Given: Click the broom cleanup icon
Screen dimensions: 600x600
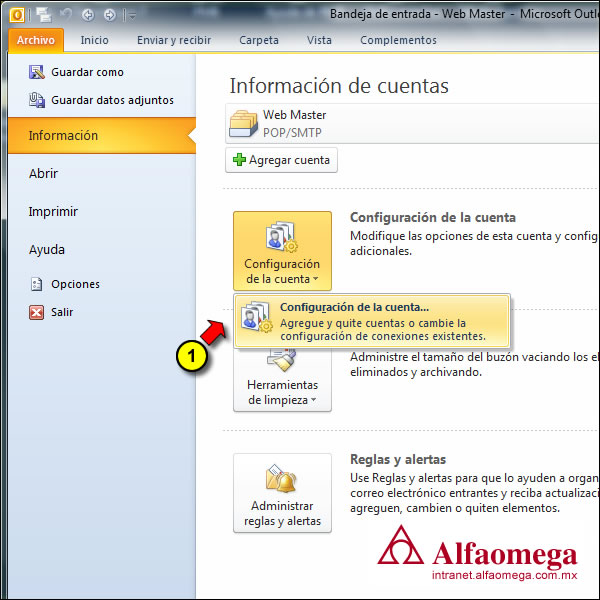Looking at the screenshot, I should (x=282, y=359).
